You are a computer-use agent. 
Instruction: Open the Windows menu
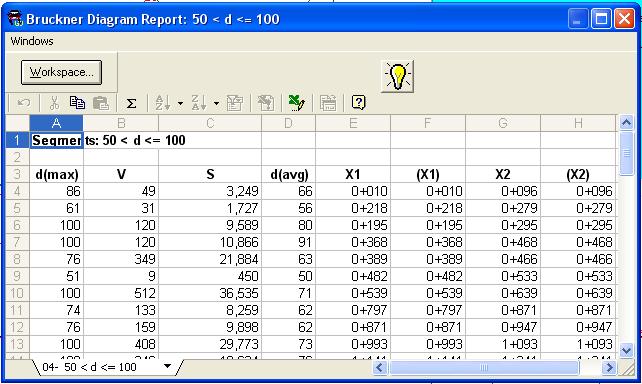coord(32,41)
